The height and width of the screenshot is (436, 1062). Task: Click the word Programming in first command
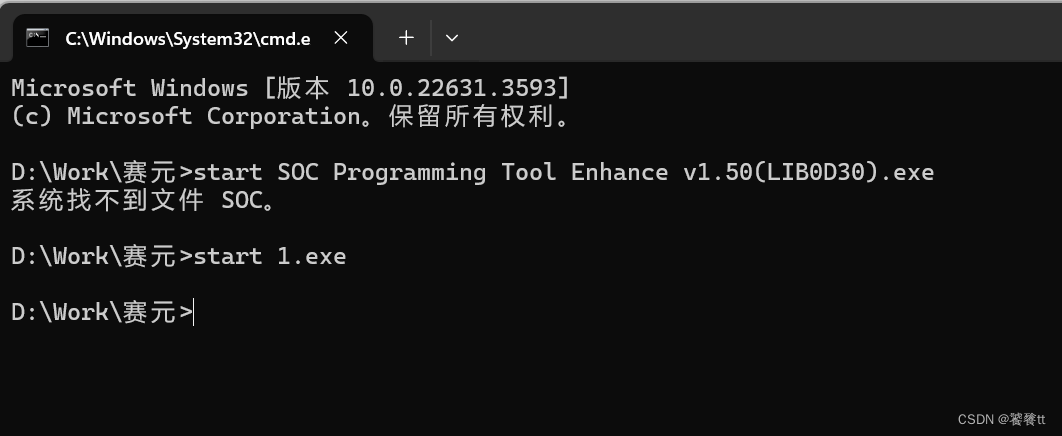pos(409,173)
